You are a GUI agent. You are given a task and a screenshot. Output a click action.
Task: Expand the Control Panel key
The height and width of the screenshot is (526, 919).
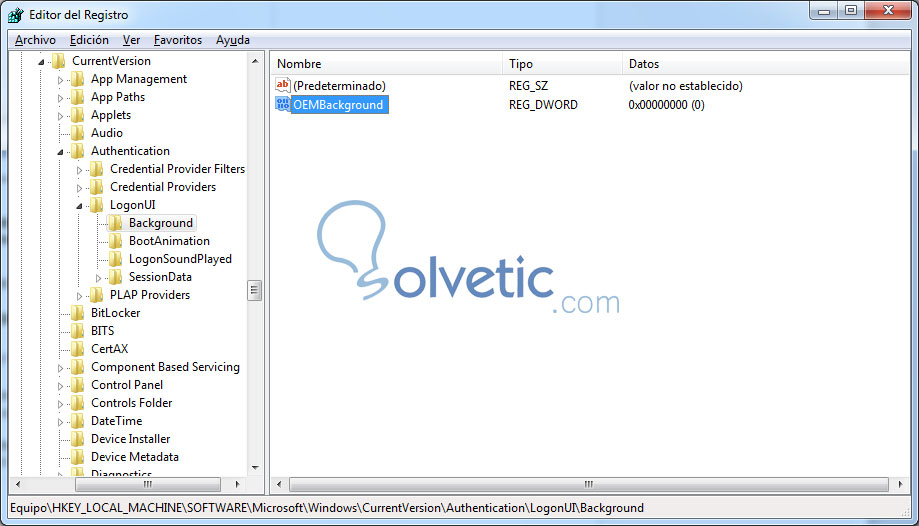click(x=60, y=386)
